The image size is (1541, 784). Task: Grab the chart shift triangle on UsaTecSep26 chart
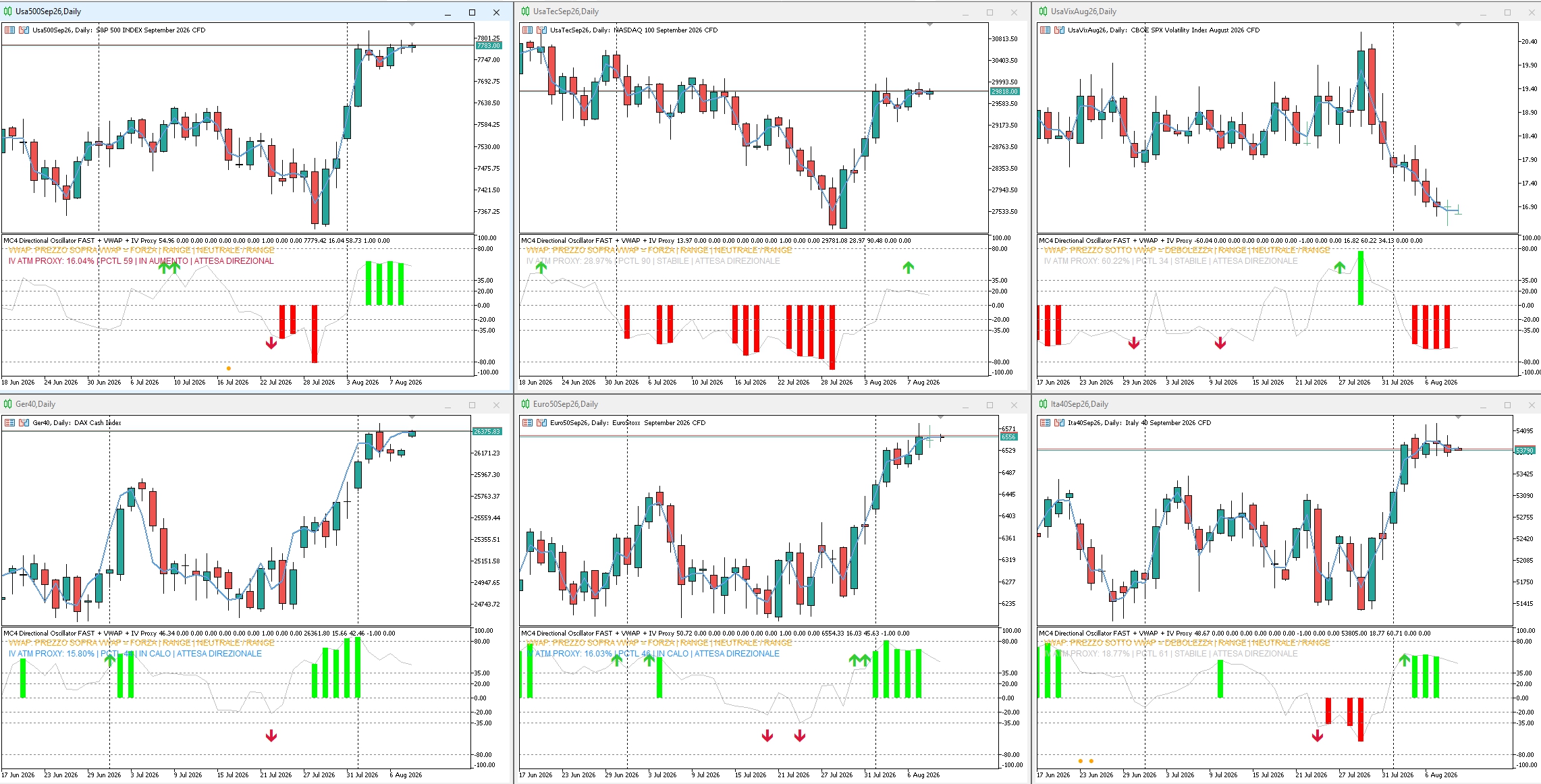coord(929,25)
